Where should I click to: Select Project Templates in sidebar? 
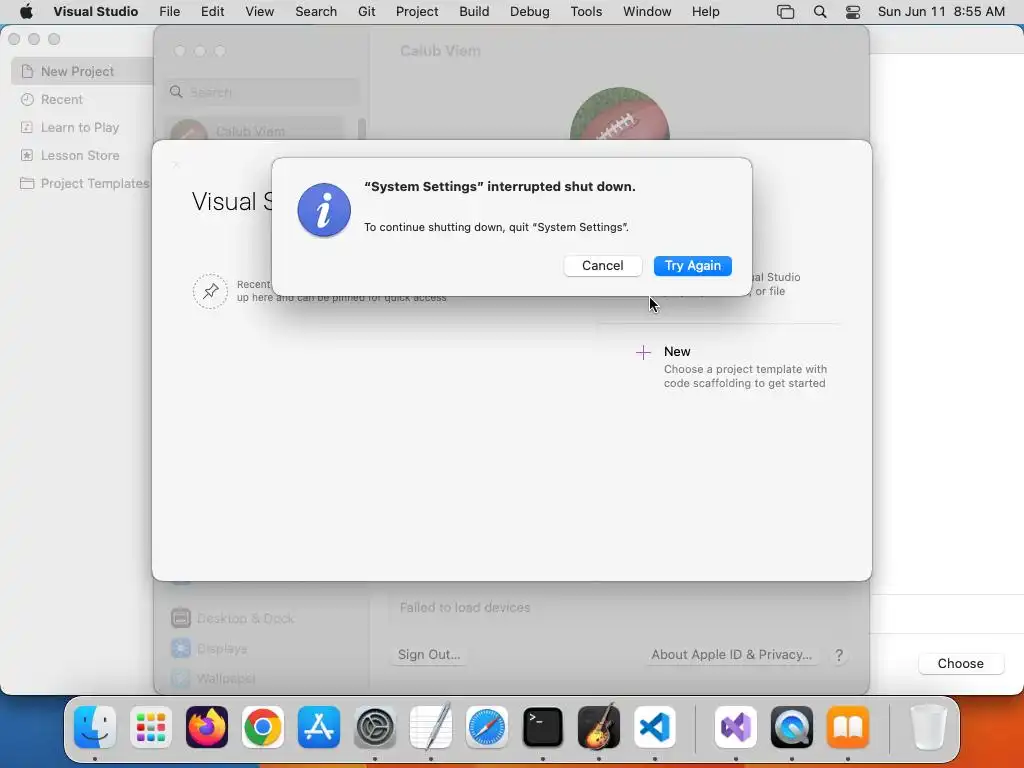95,184
